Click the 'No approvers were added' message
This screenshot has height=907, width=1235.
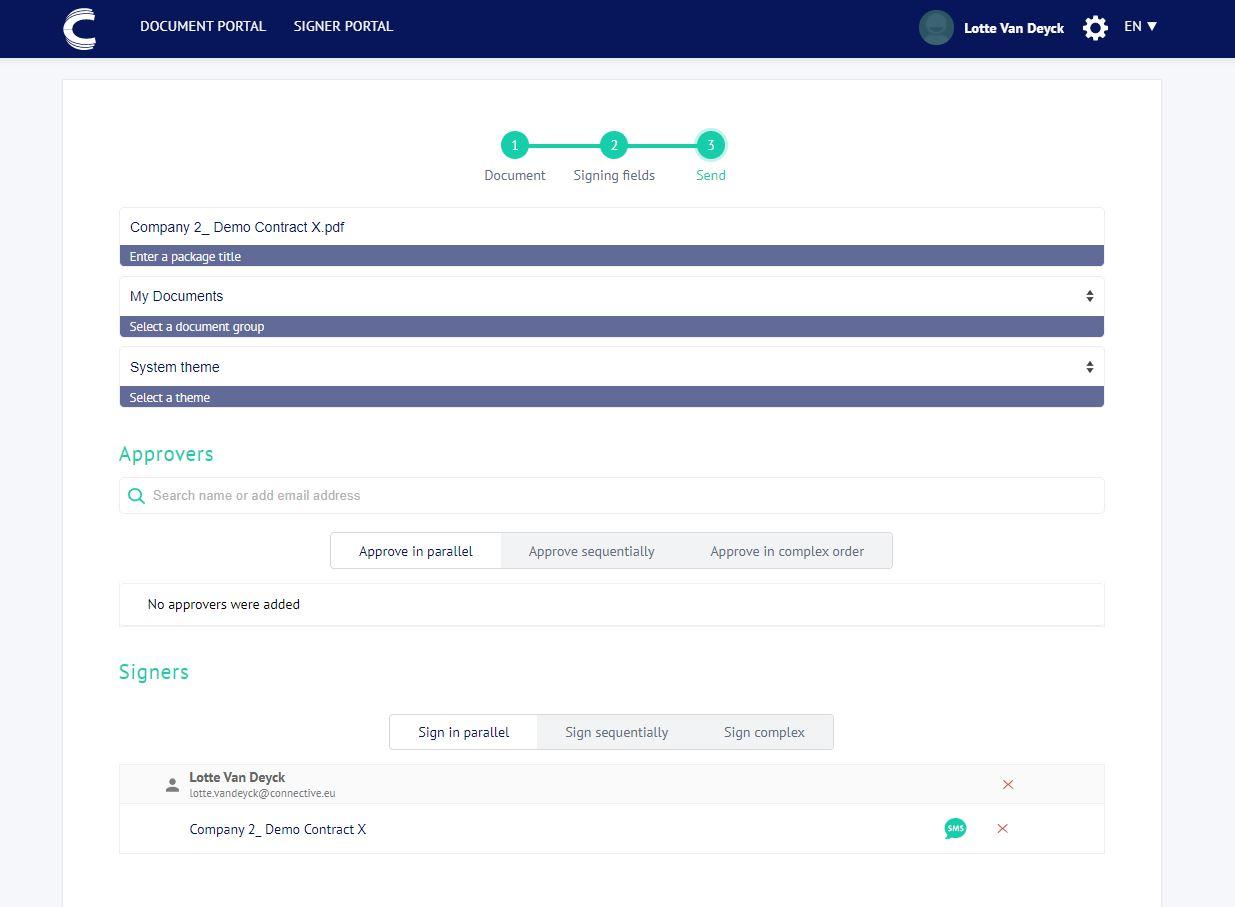point(224,605)
